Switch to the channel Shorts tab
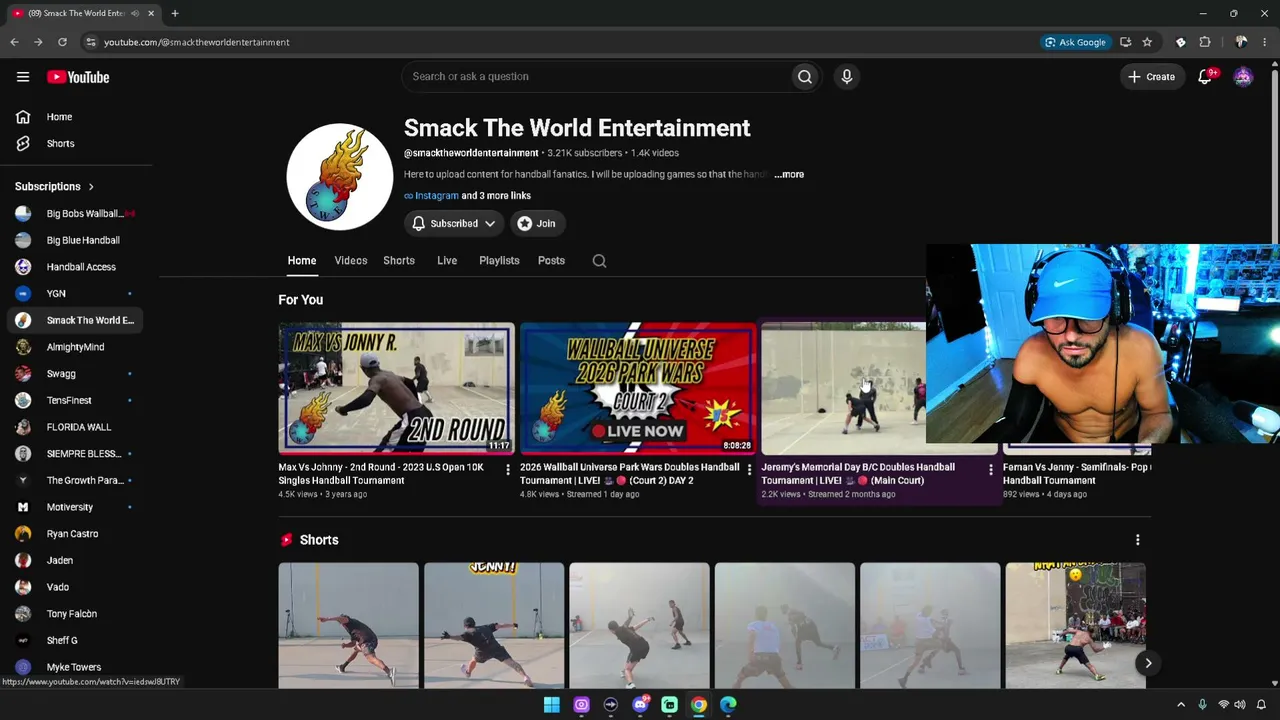This screenshot has height=720, width=1280. coord(399,261)
